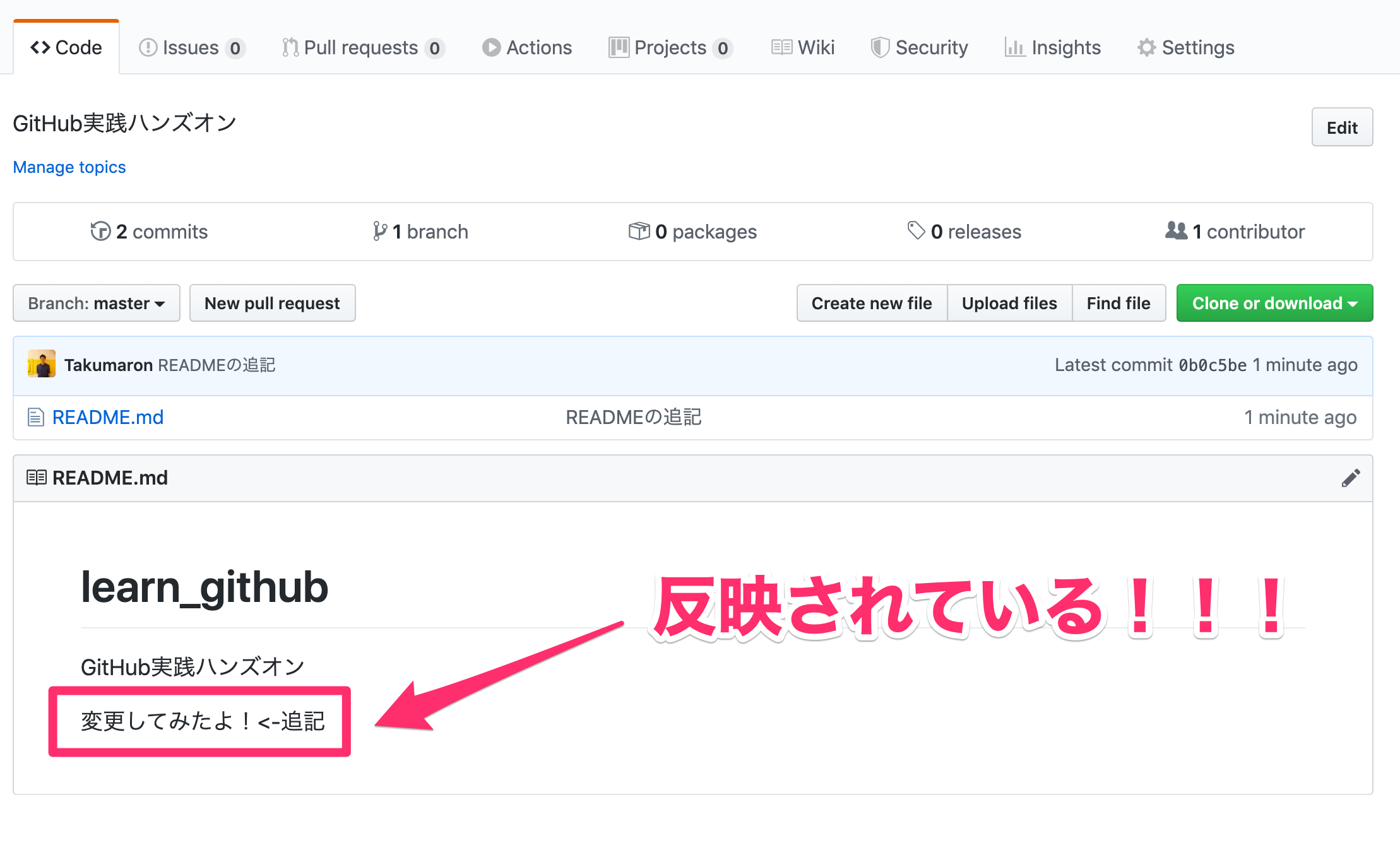Open Takumaron's profile link
This screenshot has height=843, width=1400.
tap(109, 365)
